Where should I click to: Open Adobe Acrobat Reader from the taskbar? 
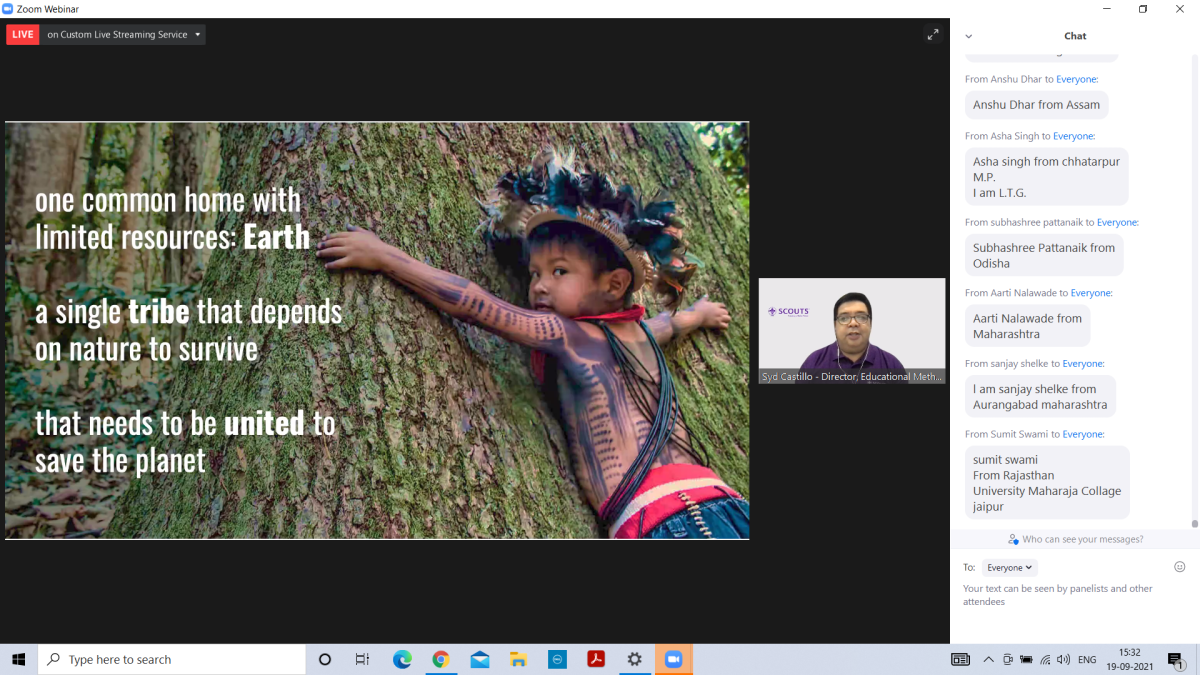[596, 659]
